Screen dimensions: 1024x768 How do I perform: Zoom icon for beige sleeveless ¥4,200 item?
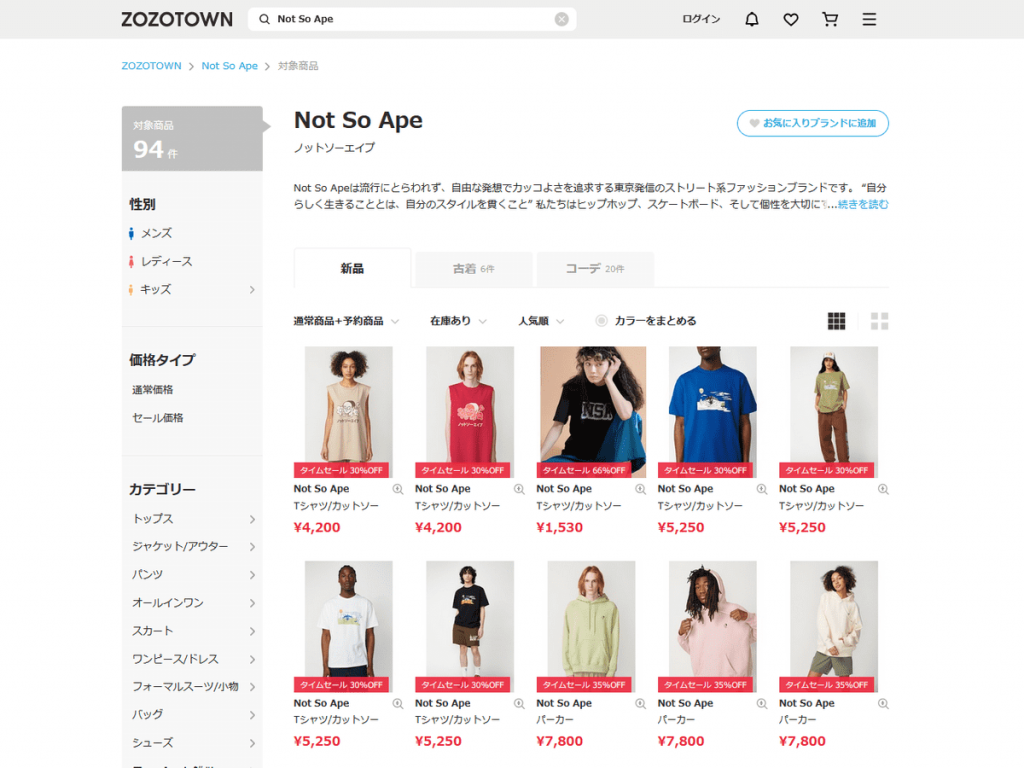(x=398, y=489)
